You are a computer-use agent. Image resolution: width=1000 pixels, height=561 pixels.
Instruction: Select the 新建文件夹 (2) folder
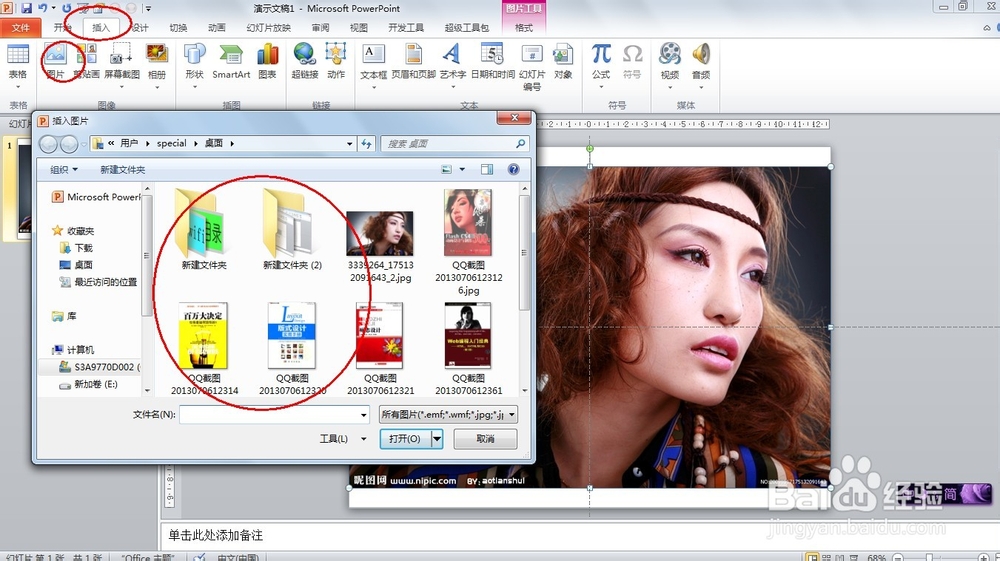[x=292, y=230]
